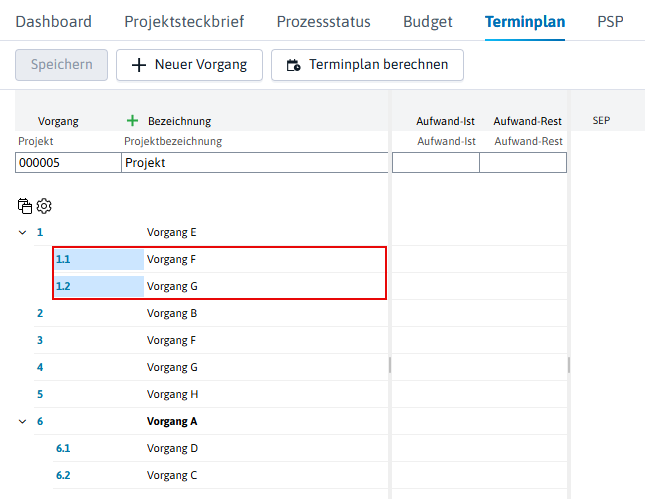Open task link 6.1 Vorgang D

point(63,448)
